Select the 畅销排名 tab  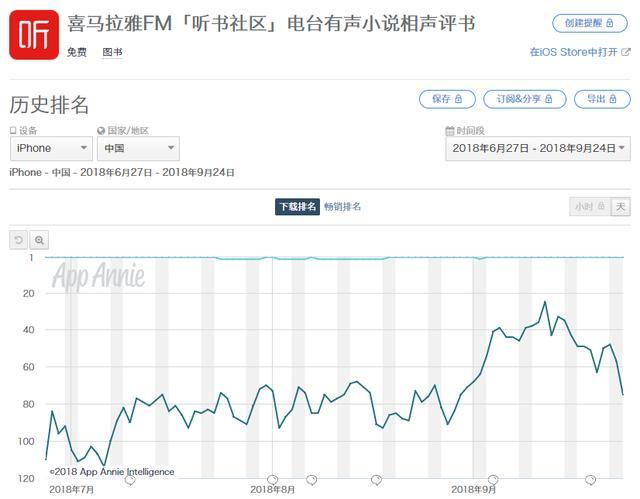click(342, 206)
